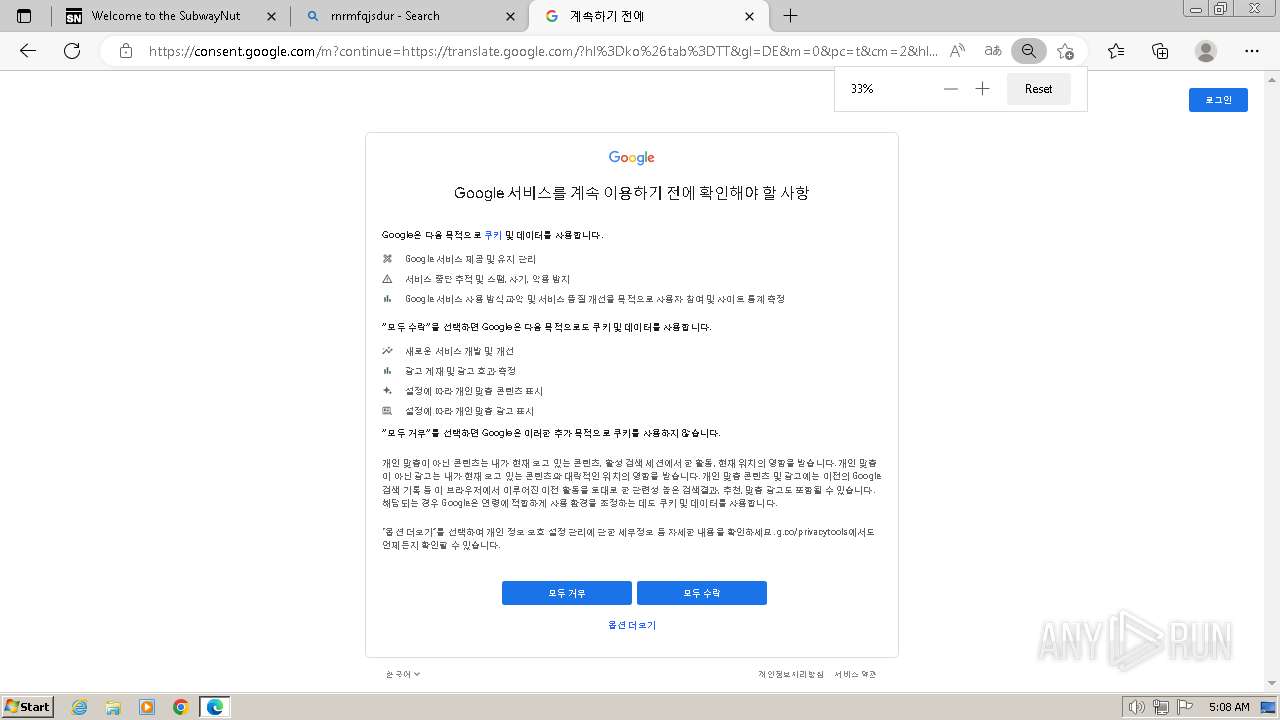
Task: Open Read aloud from address bar
Action: pyautogui.click(x=957, y=51)
